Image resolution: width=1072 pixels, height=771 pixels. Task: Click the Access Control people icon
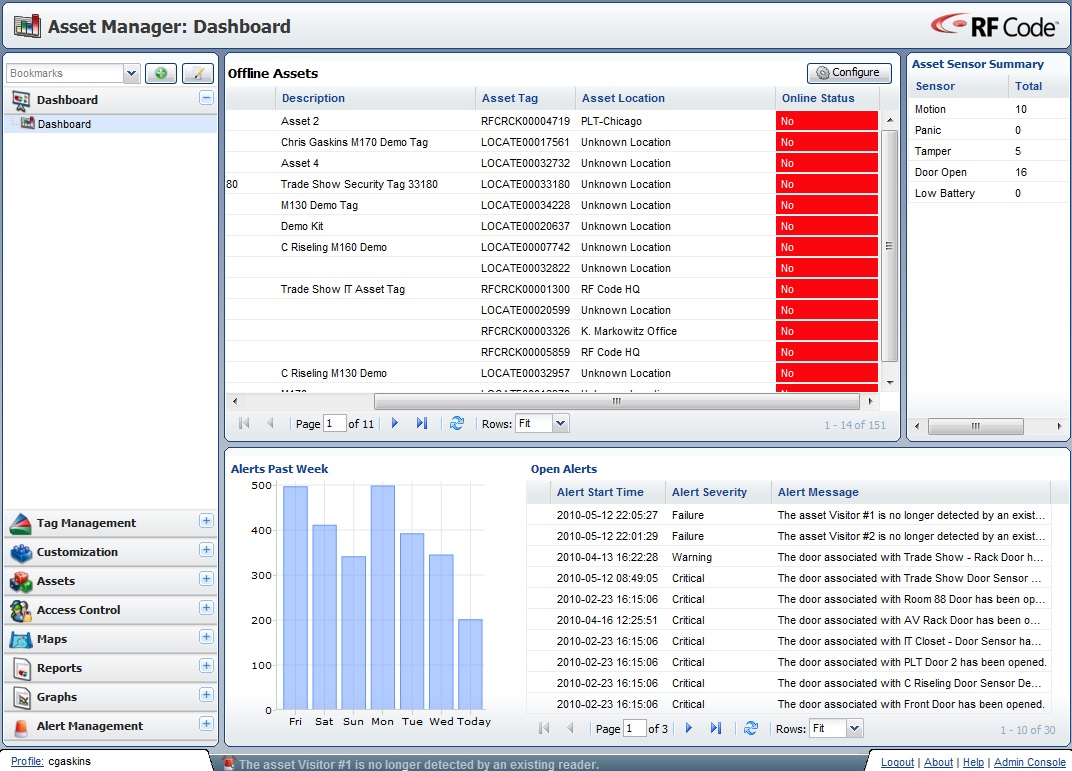click(21, 610)
